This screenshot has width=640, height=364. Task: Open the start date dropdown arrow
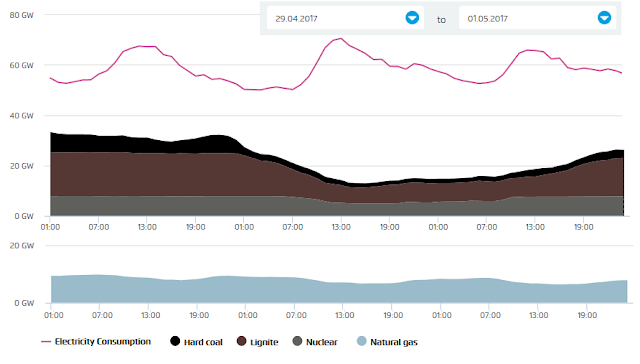point(412,18)
